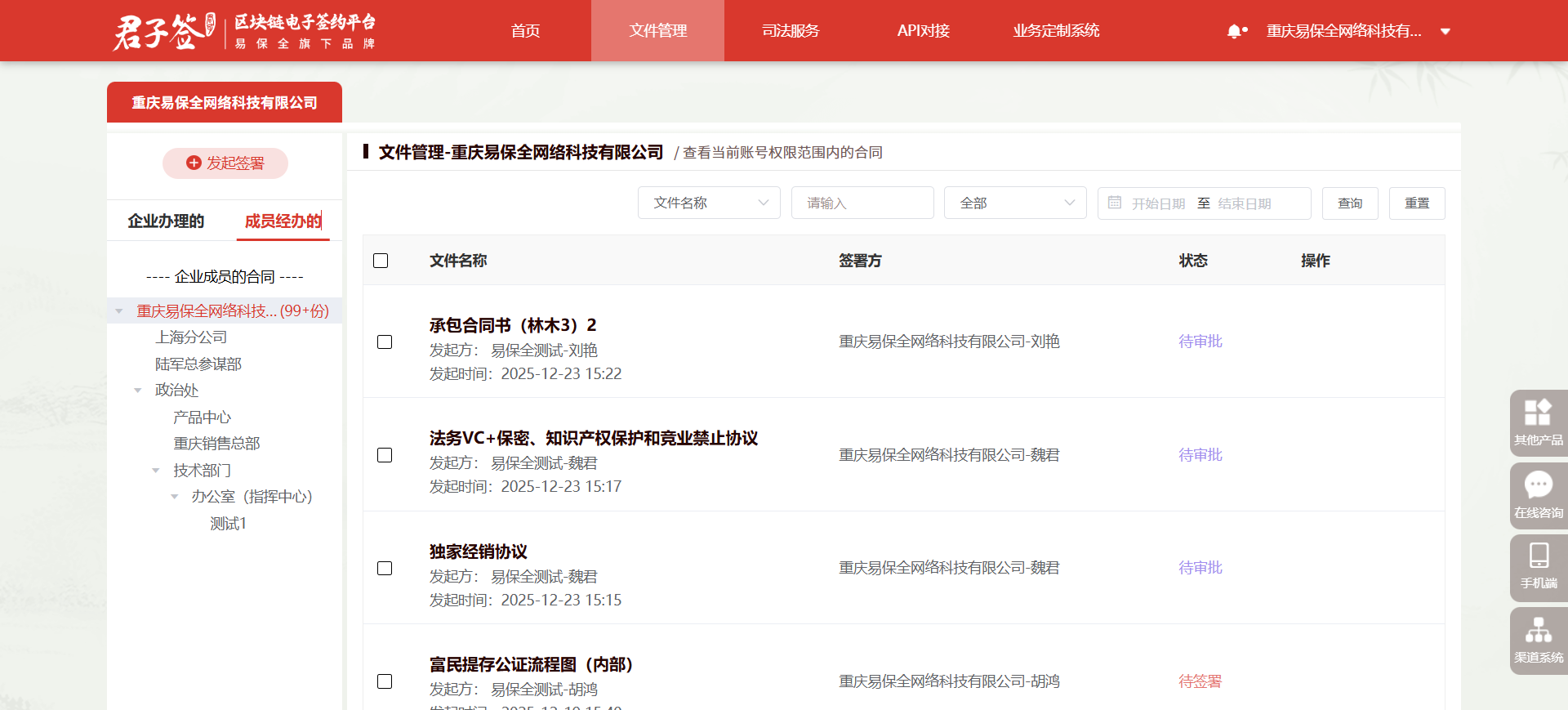Viewport: 1568px width, 710px height.
Task: Open the 文件名称 search type dropdown
Action: (x=709, y=203)
